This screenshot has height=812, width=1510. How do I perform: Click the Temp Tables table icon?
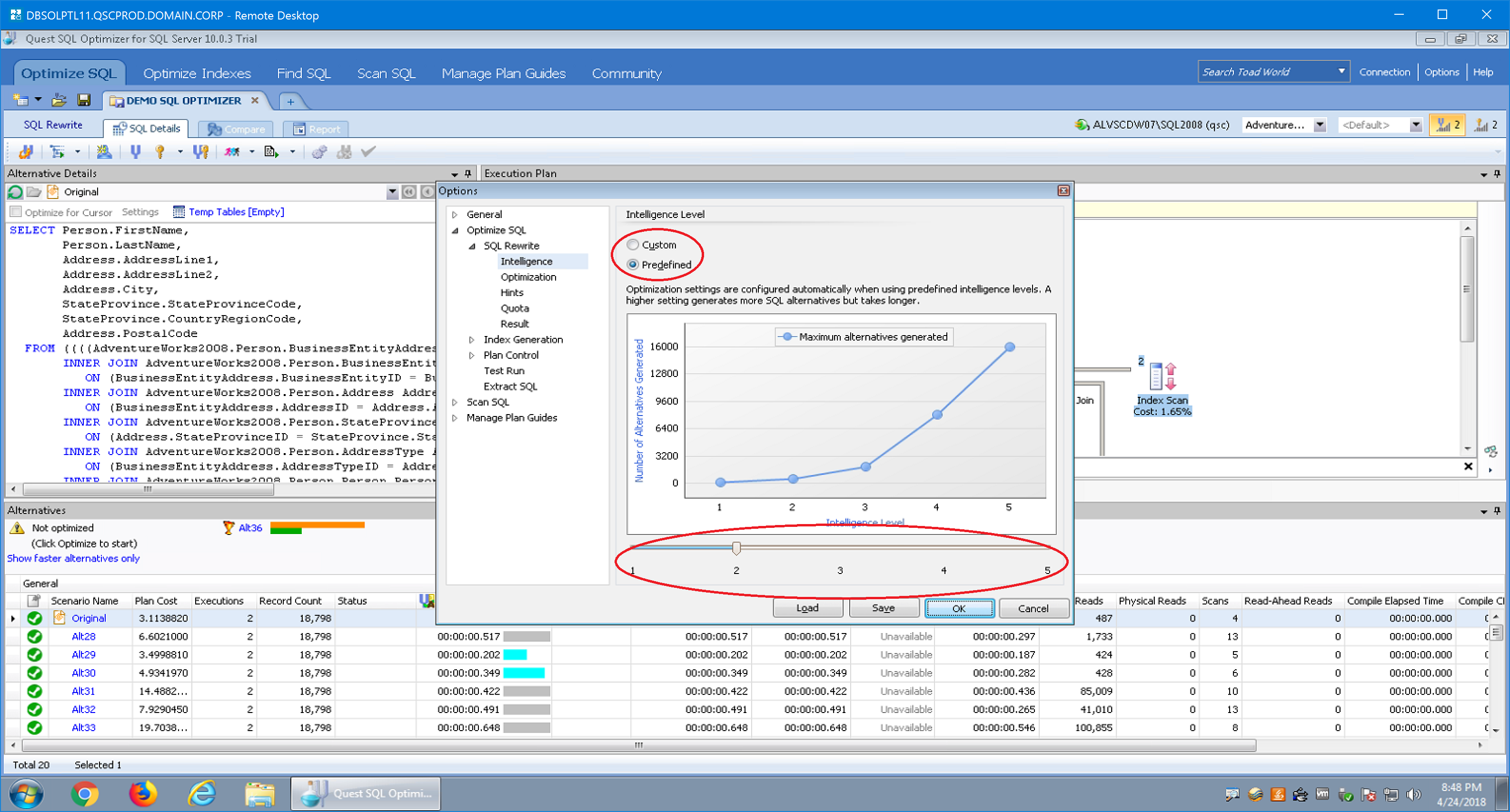coord(179,212)
